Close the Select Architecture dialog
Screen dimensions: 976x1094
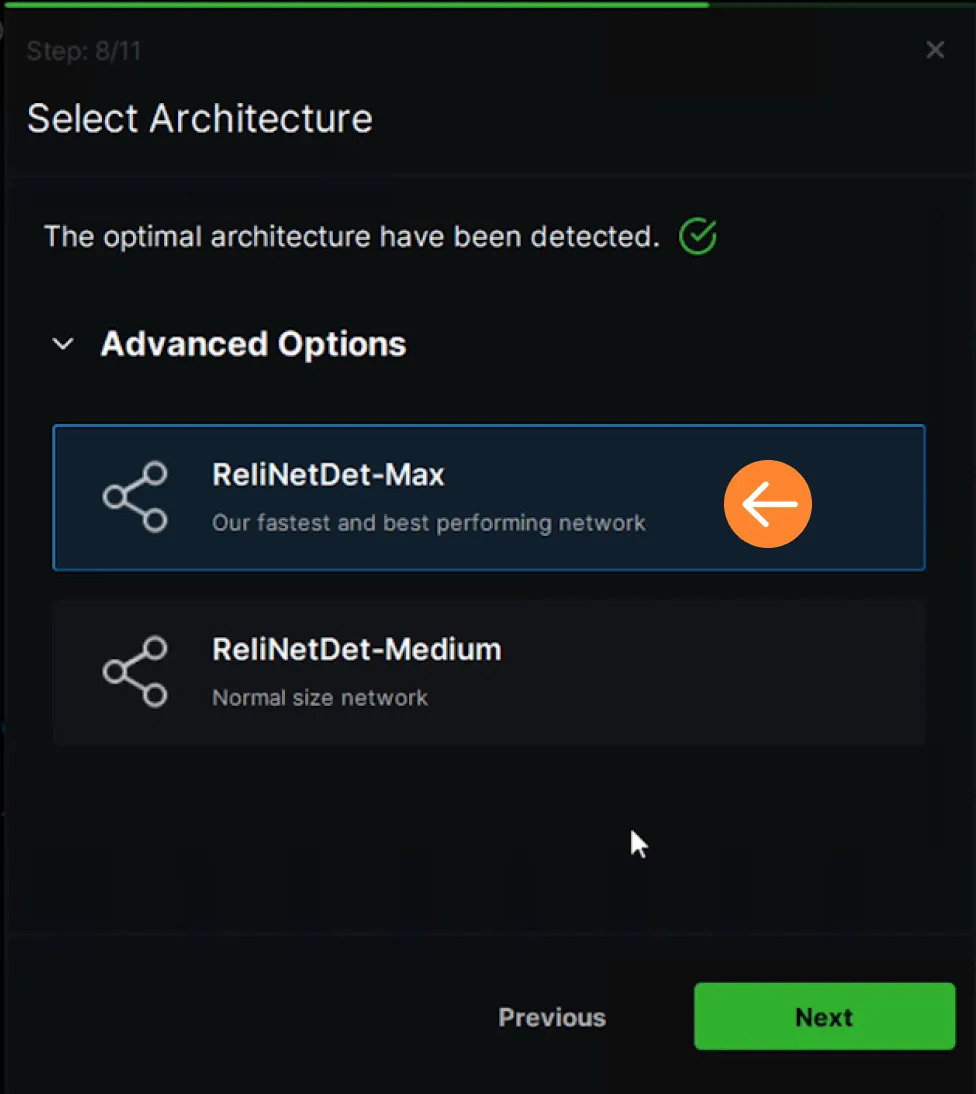(935, 50)
